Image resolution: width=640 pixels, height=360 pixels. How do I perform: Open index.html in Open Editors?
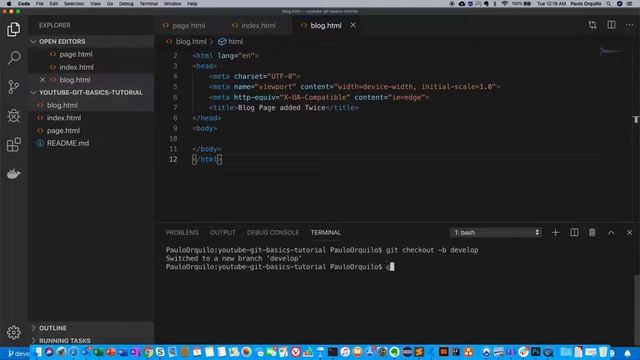tap(91, 67)
